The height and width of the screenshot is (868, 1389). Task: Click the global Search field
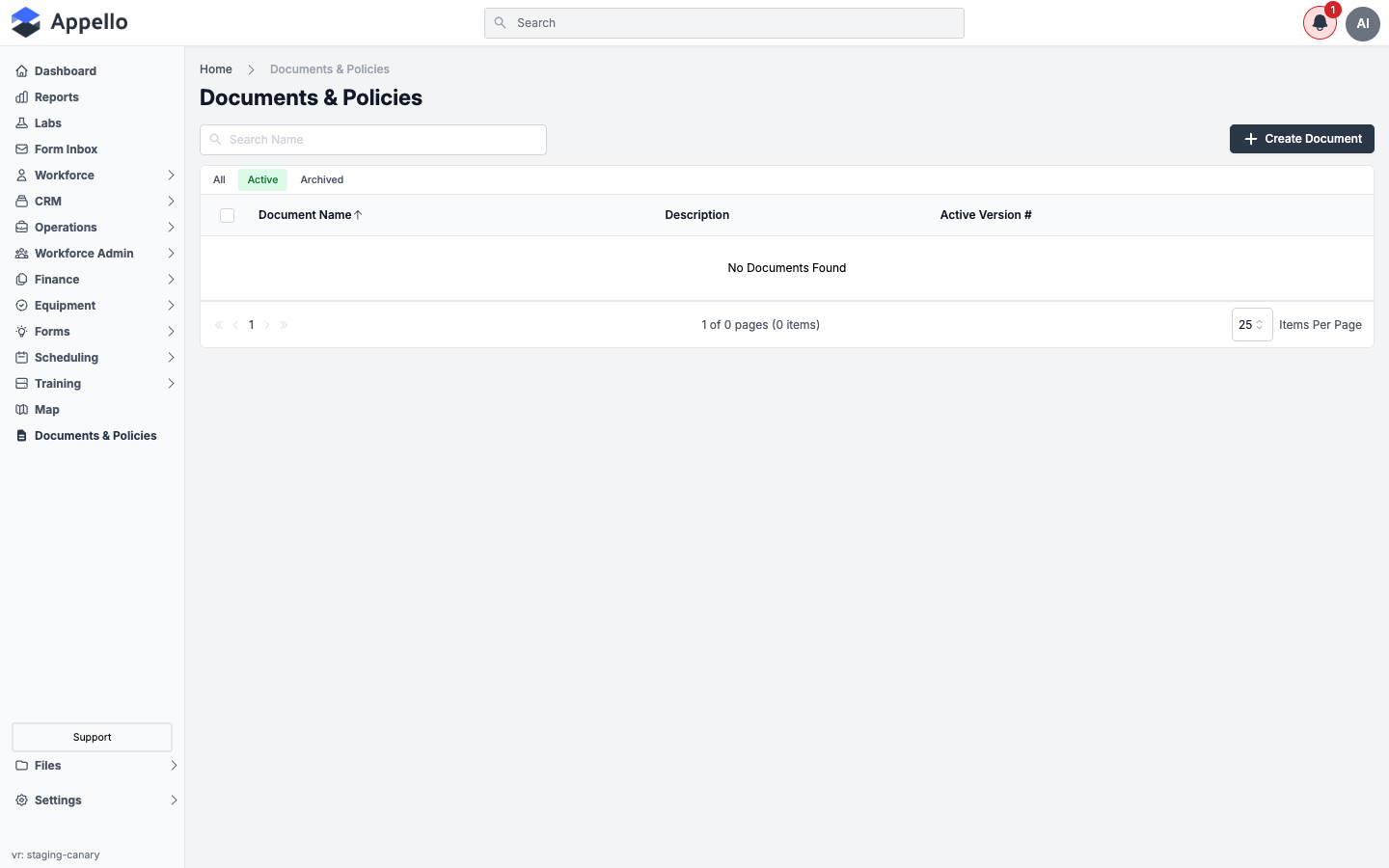724,23
